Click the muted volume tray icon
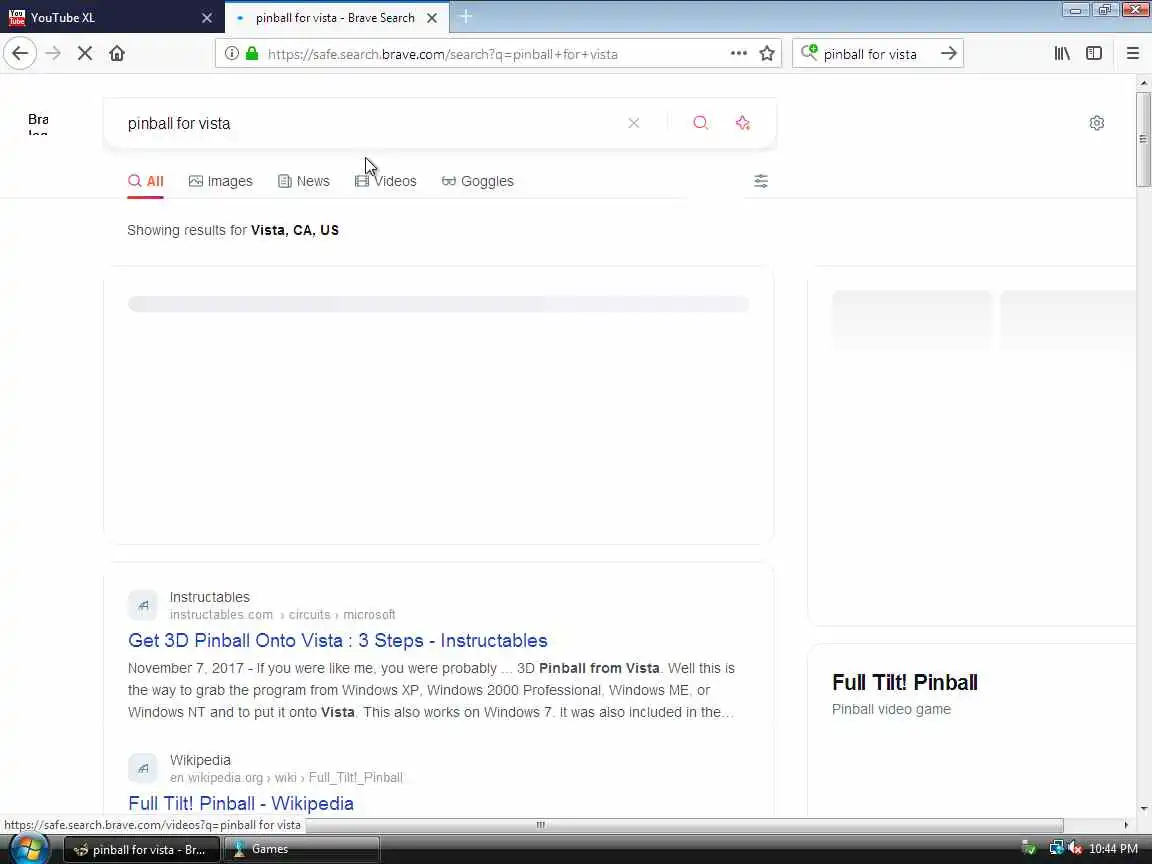Screen dimensions: 1152x864 (1075, 849)
